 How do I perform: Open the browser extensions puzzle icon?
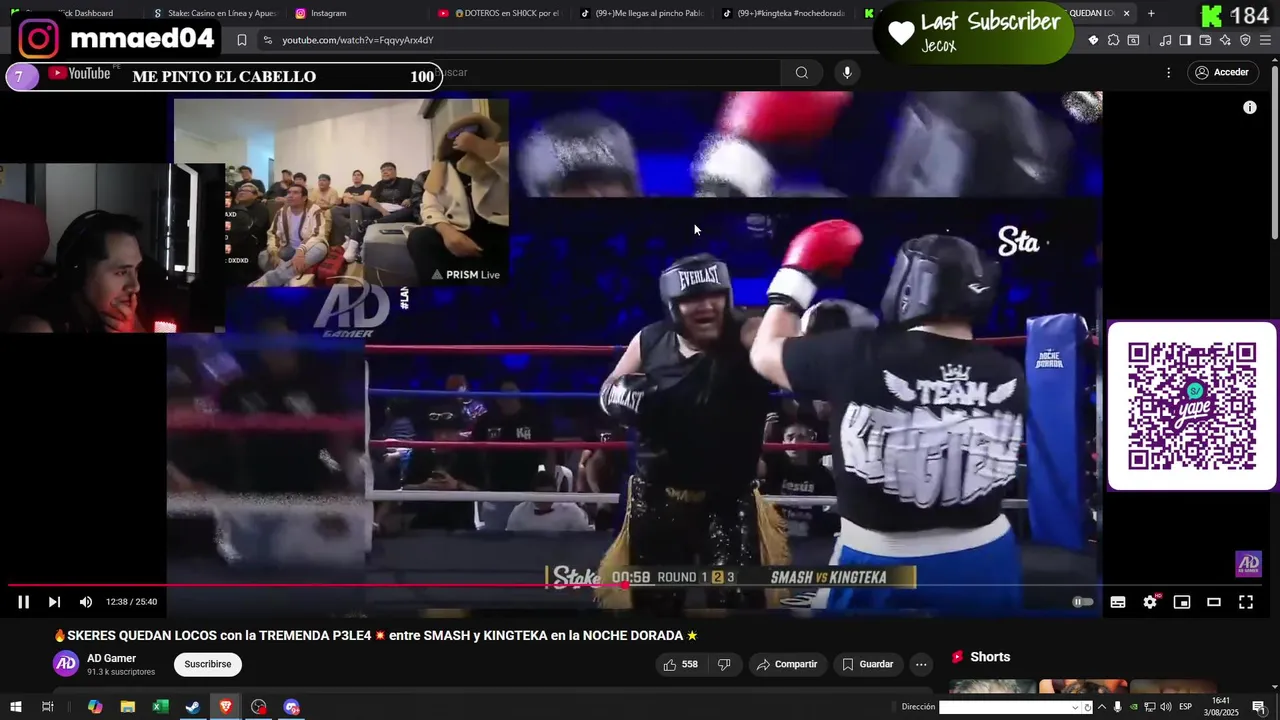point(1113,40)
